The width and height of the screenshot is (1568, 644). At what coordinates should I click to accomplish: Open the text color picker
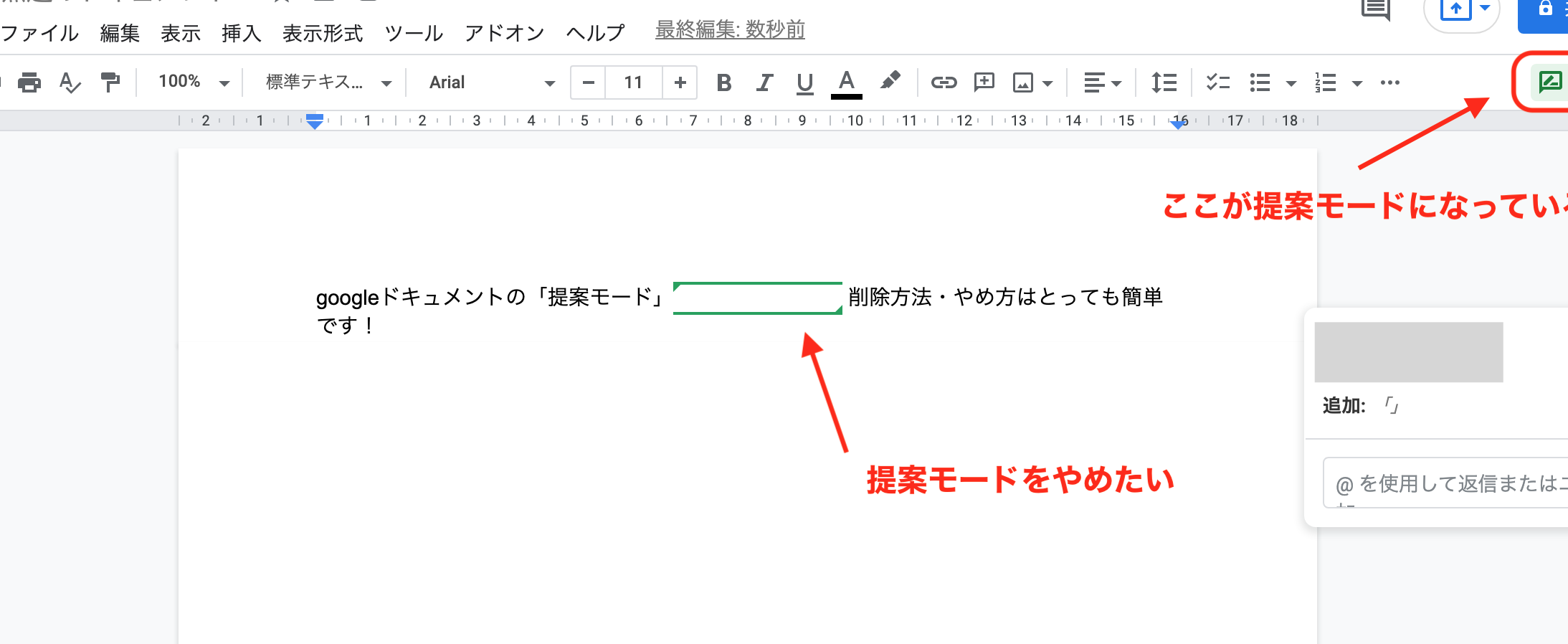click(847, 83)
